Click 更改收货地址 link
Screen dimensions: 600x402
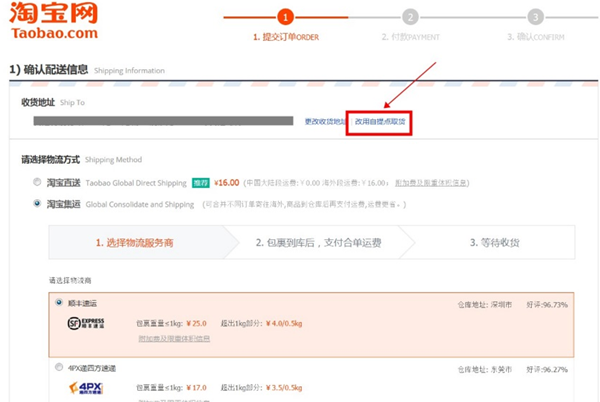(325, 122)
